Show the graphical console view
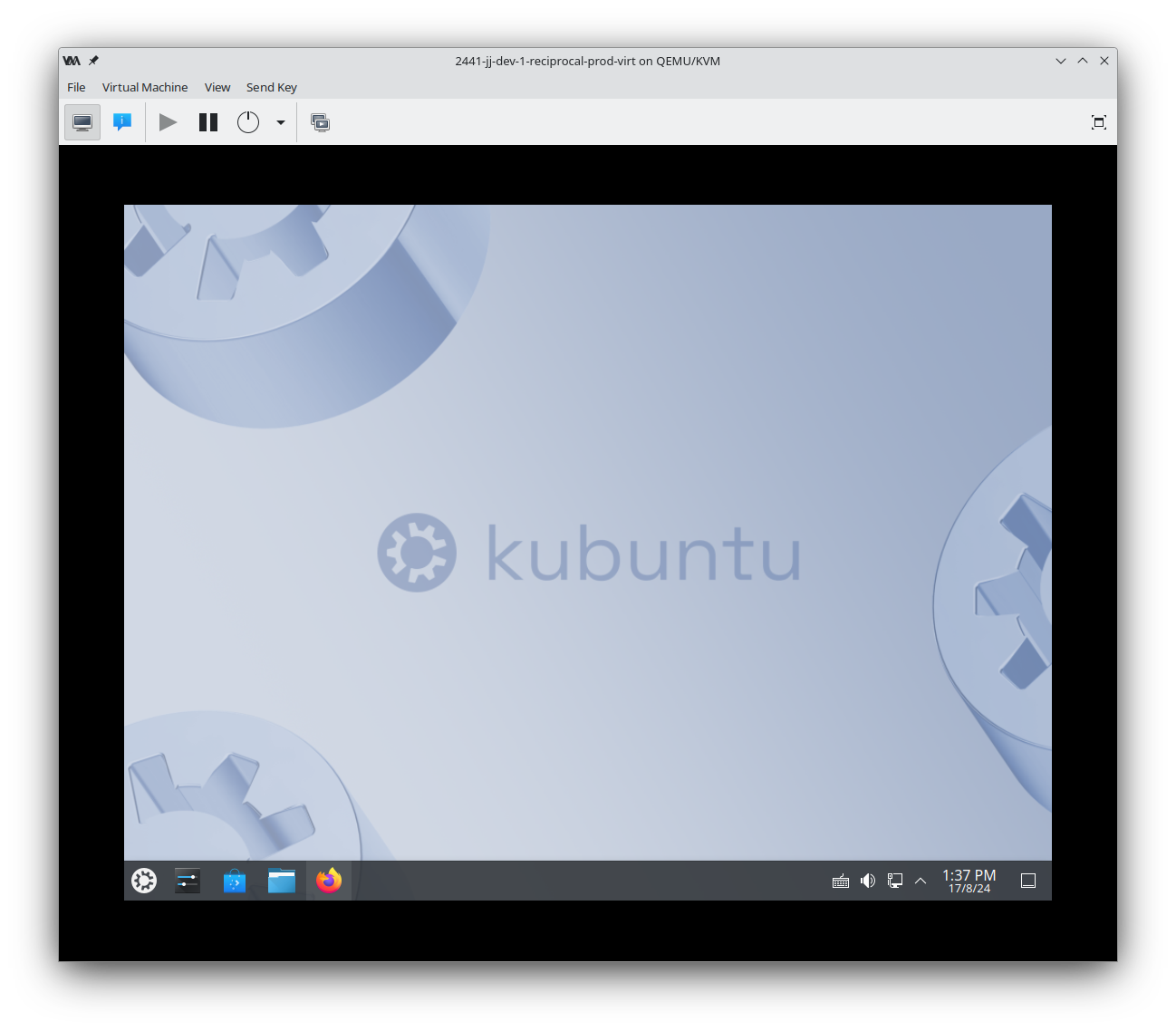The image size is (1176, 1031). (x=82, y=122)
